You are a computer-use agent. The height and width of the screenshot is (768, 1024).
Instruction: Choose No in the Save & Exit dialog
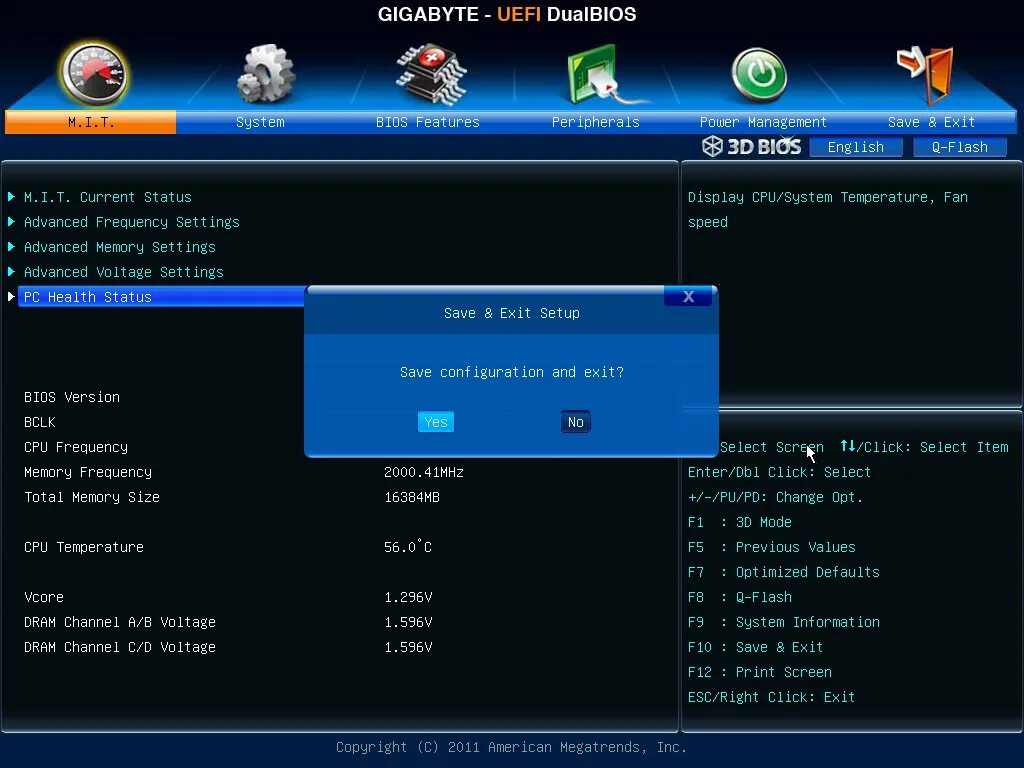(575, 422)
